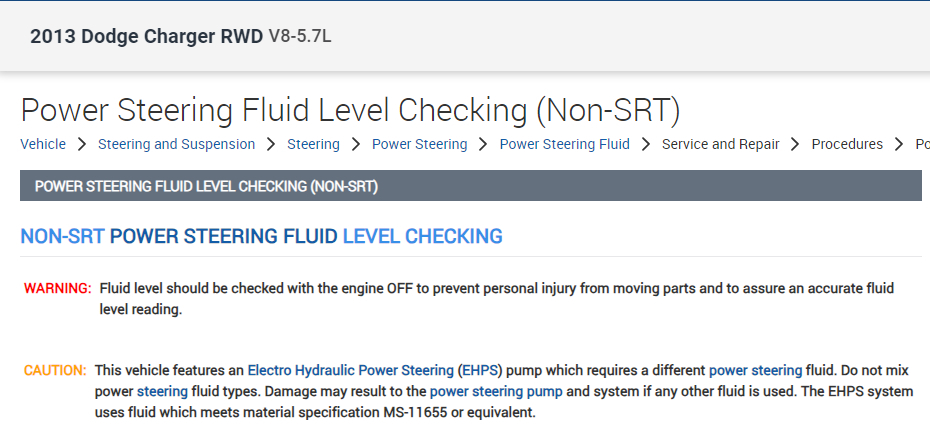
Task: Open the Steering and Suspension breadcrumb
Action: 176,144
